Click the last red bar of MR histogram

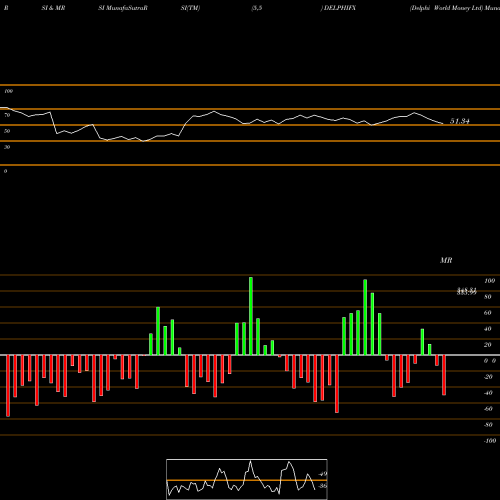click(444, 375)
